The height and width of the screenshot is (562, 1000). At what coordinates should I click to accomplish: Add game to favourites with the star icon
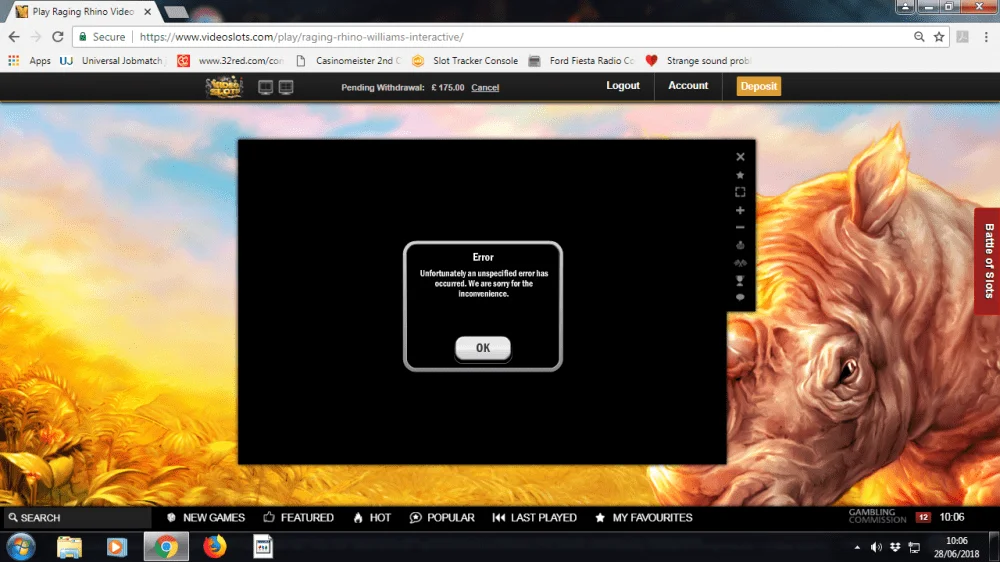(x=740, y=175)
